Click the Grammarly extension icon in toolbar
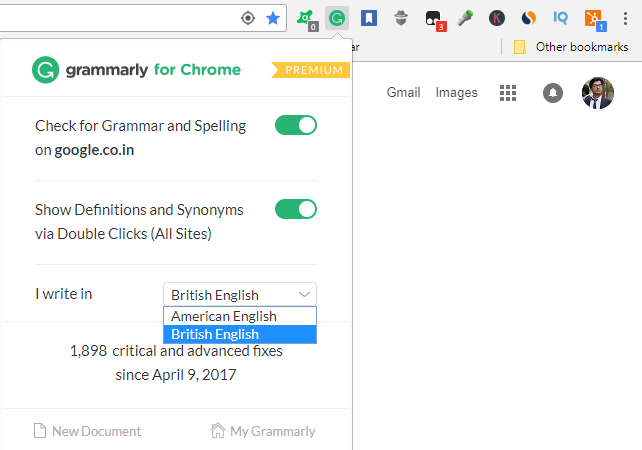 point(337,18)
